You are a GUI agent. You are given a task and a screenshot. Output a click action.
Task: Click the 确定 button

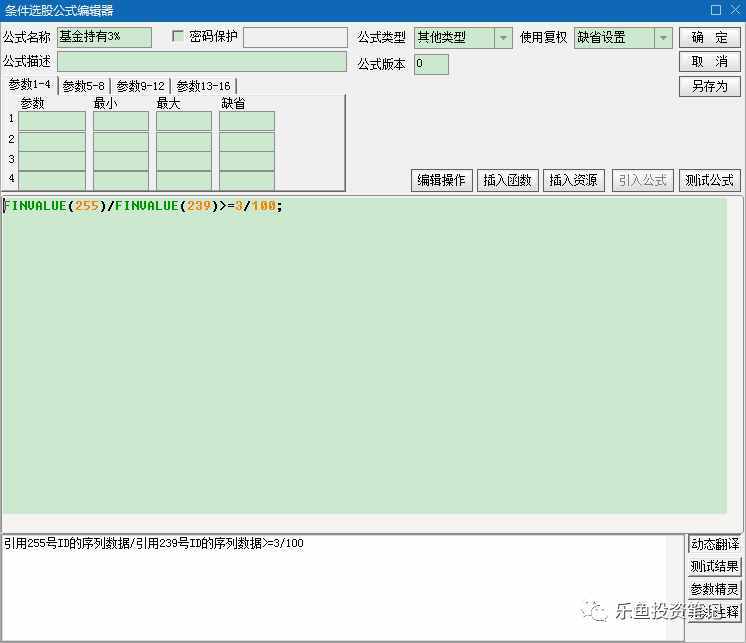[x=709, y=38]
